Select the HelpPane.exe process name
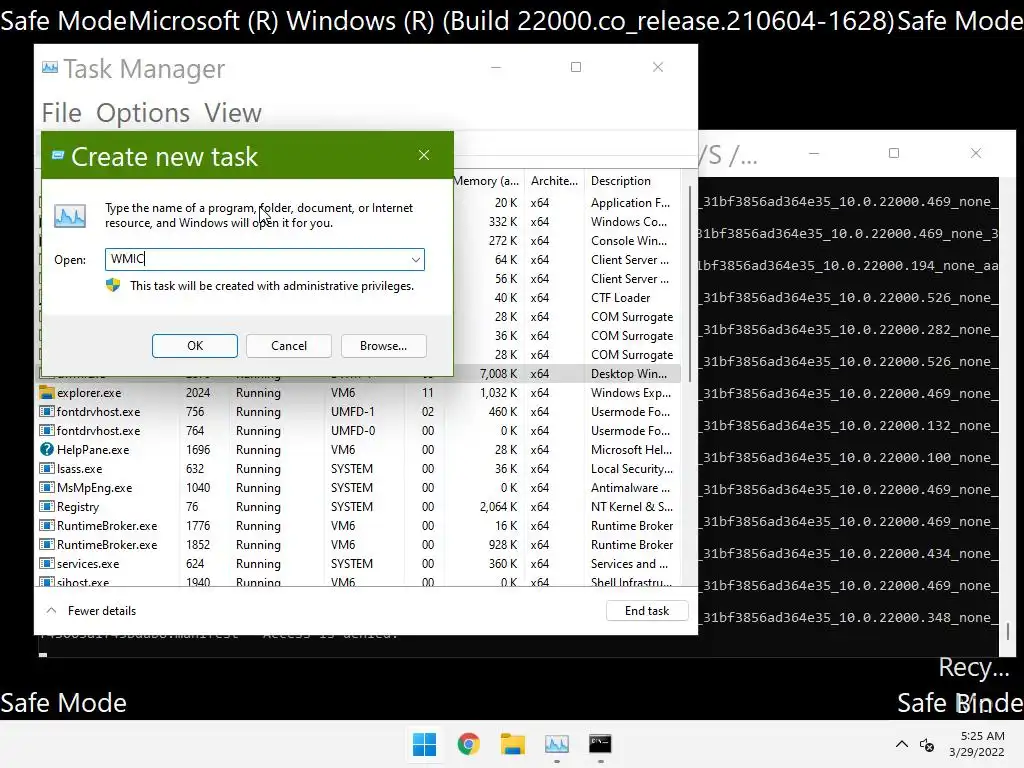This screenshot has width=1024, height=768. click(93, 449)
